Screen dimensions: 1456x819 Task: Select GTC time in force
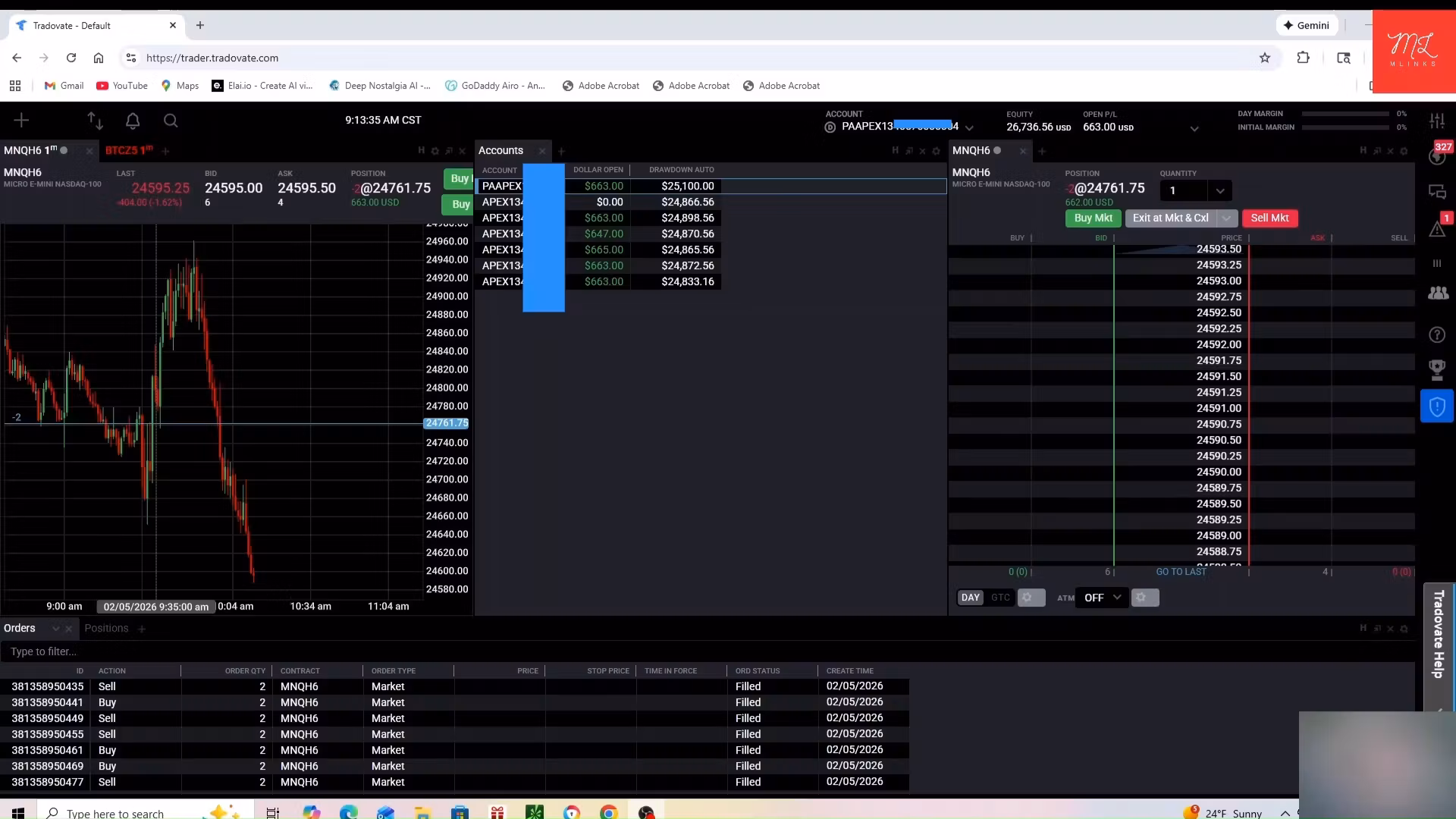point(1000,598)
